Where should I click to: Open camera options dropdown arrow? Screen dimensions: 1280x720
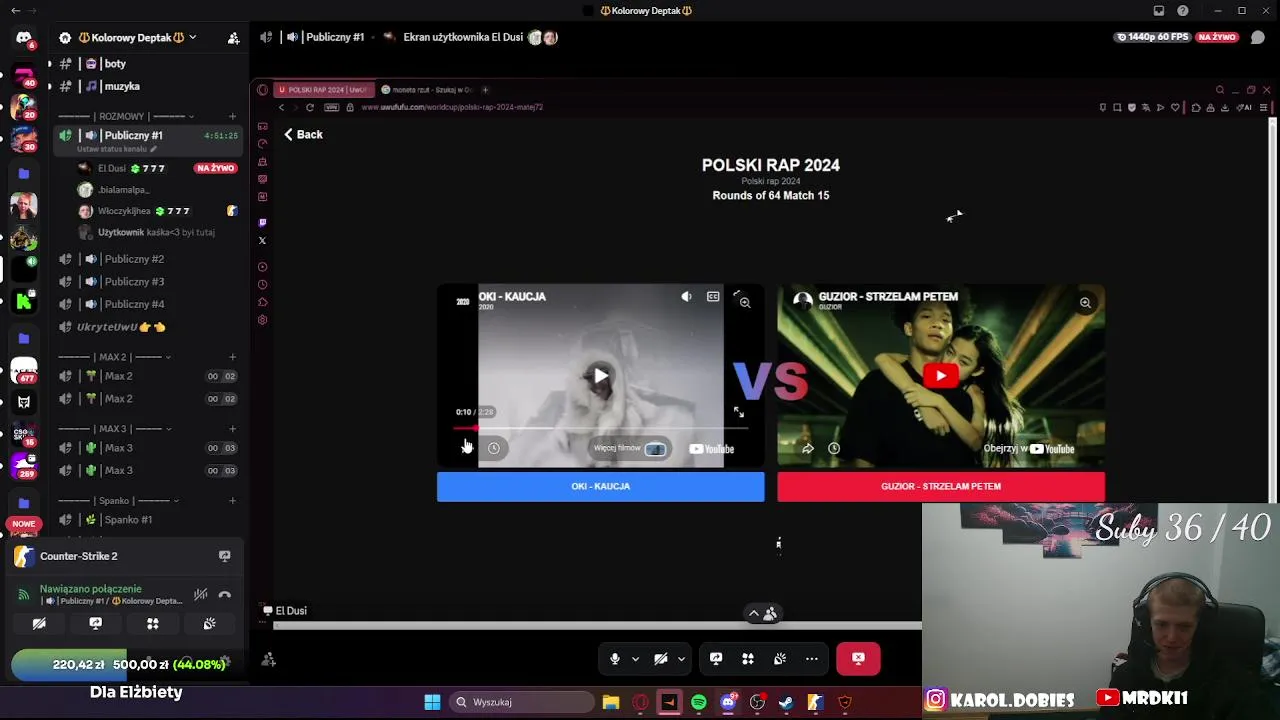[681, 659]
